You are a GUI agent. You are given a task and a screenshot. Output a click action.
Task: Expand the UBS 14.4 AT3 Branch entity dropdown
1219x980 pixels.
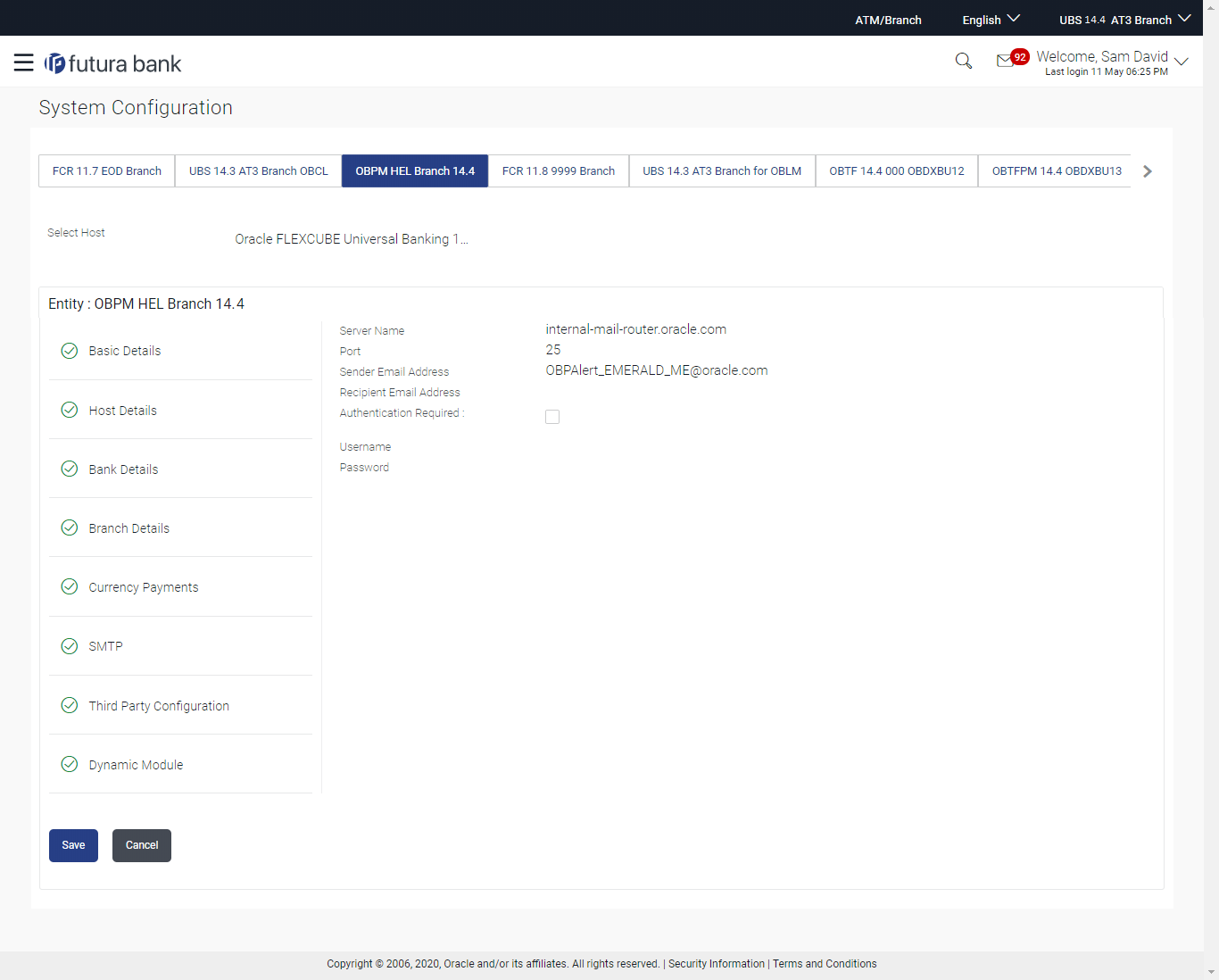[x=1124, y=20]
